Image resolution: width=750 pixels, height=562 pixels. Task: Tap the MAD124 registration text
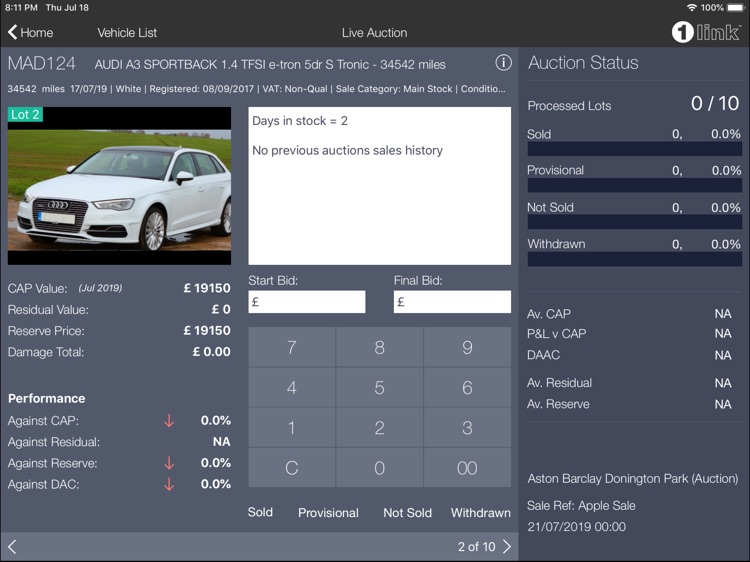[x=42, y=63]
